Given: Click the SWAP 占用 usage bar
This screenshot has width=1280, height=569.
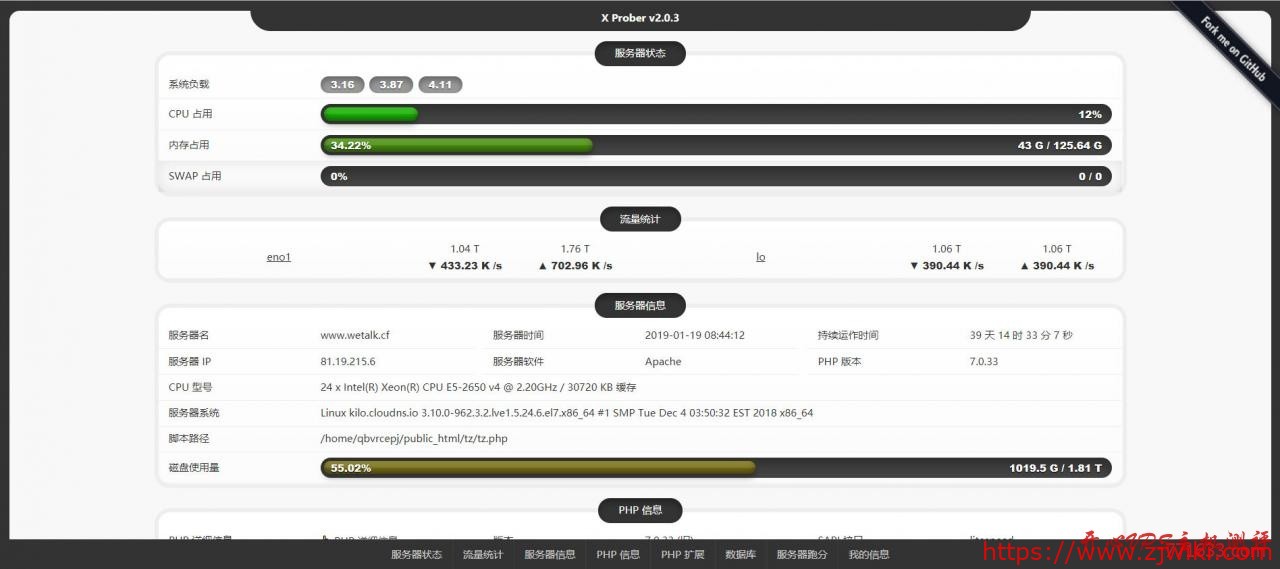Looking at the screenshot, I should click(715, 176).
